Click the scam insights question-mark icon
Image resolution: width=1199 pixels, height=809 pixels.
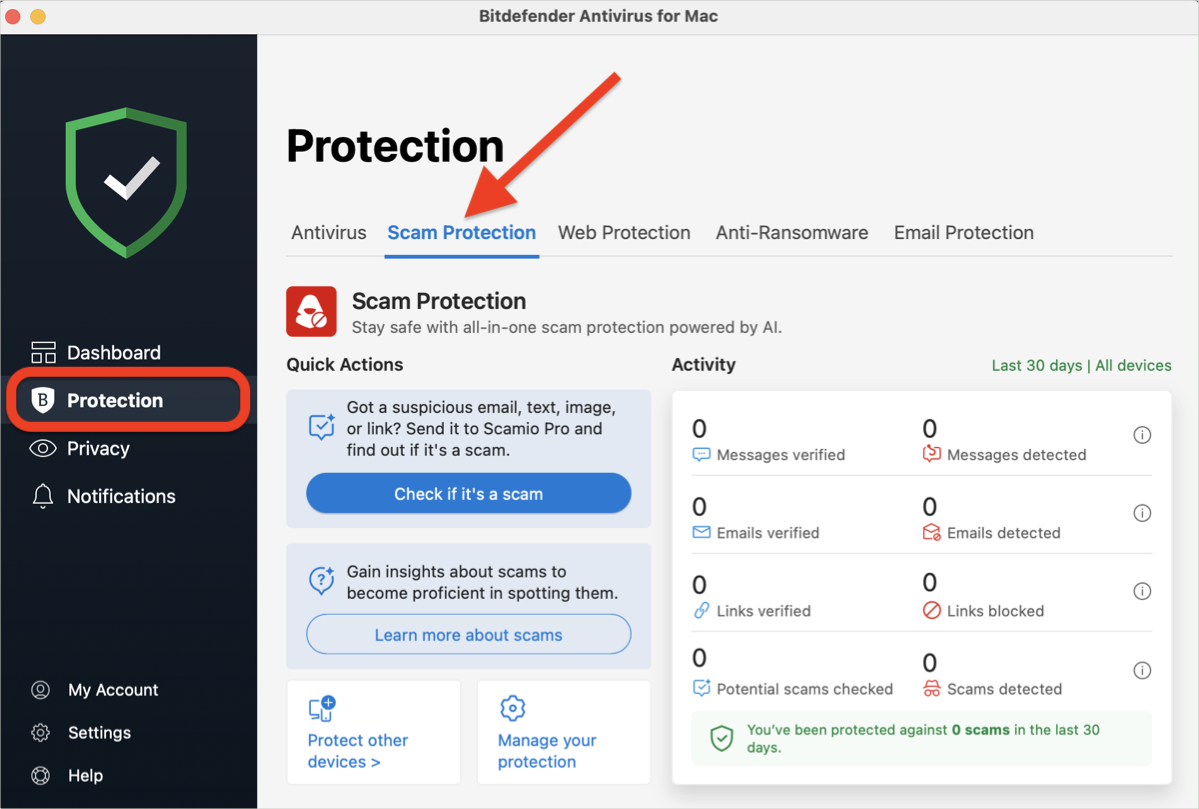tap(322, 580)
